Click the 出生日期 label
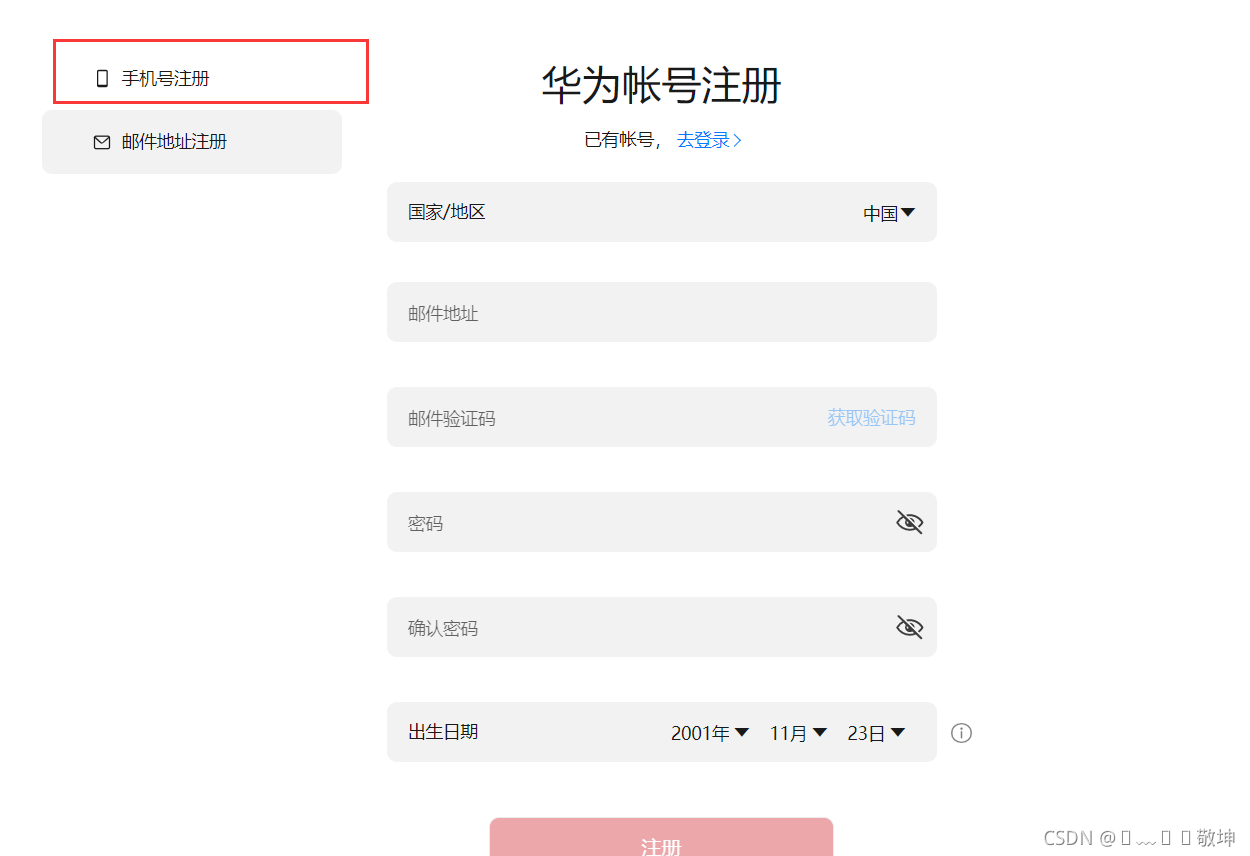This screenshot has width=1250, height=856. coord(443,732)
